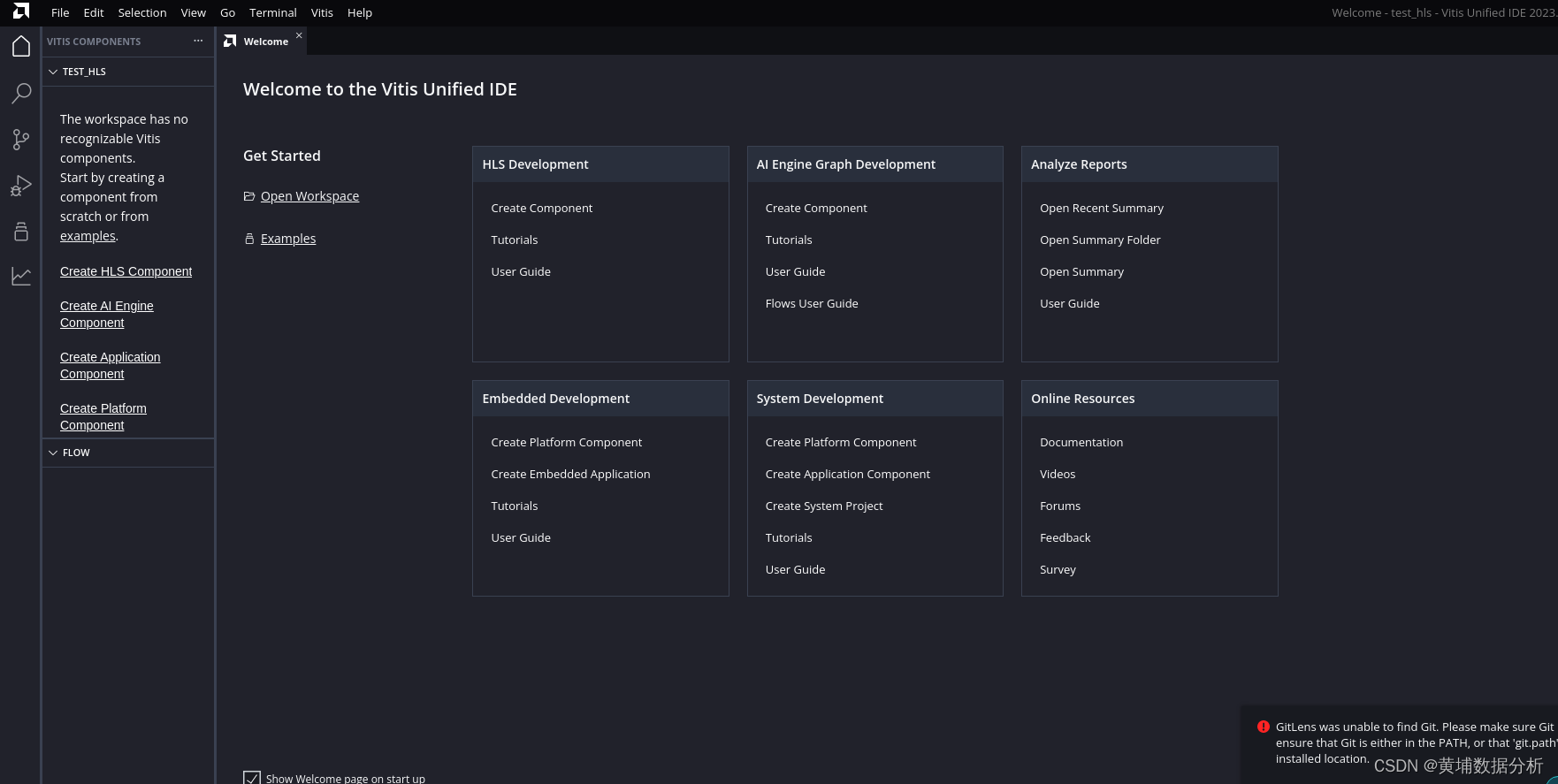Open the Vitis Components home view icon
This screenshot has height=784, width=1558.
[x=21, y=46]
